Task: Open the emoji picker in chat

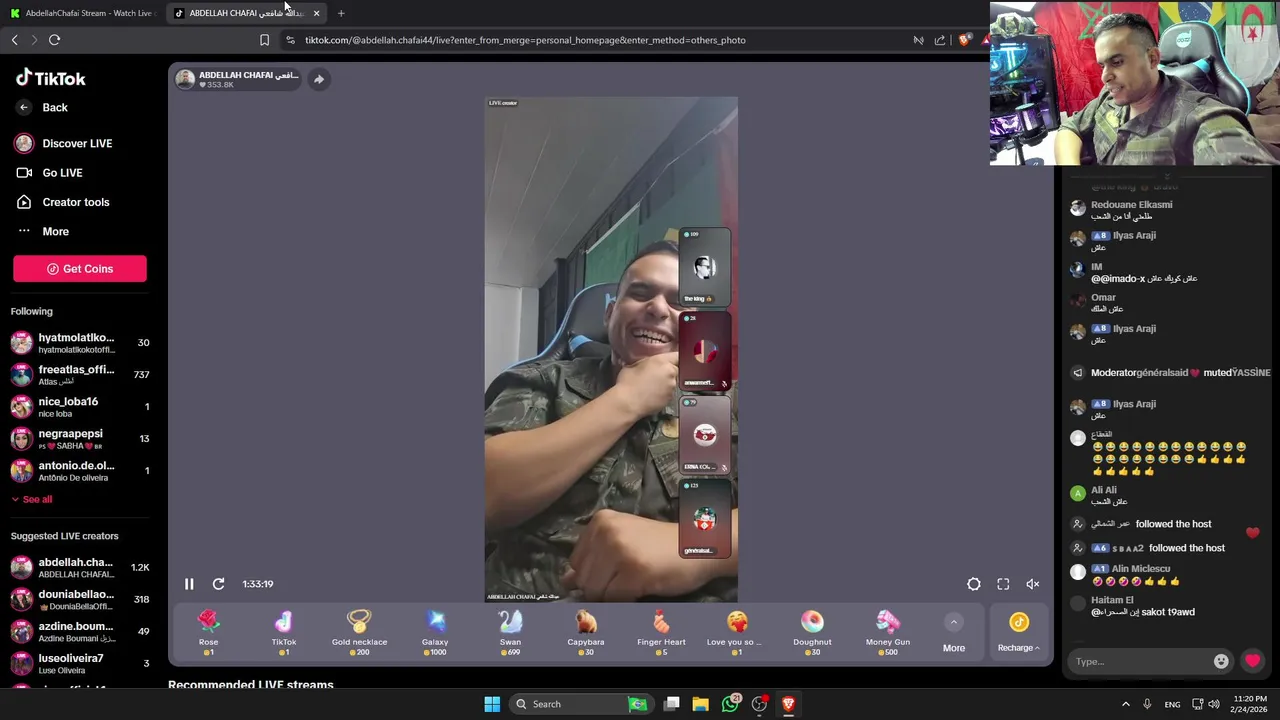Action: pos(1221,661)
